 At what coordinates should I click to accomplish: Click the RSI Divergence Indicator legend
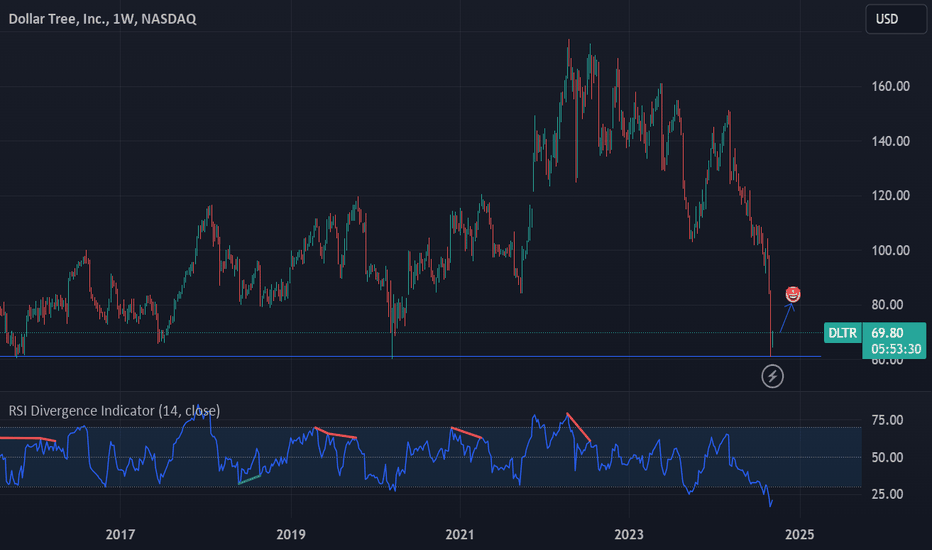click(114, 411)
